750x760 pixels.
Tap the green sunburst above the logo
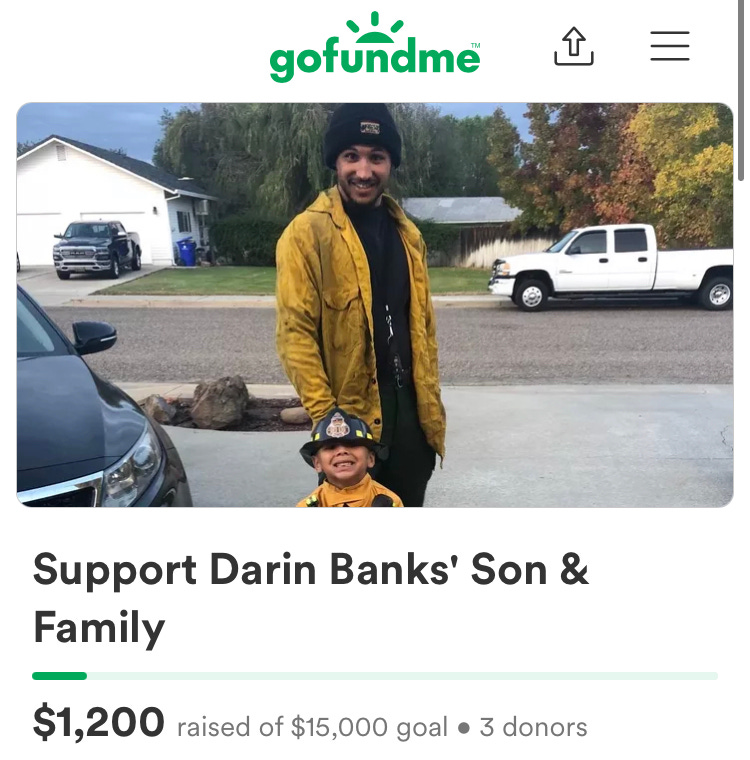pyautogui.click(x=374, y=27)
